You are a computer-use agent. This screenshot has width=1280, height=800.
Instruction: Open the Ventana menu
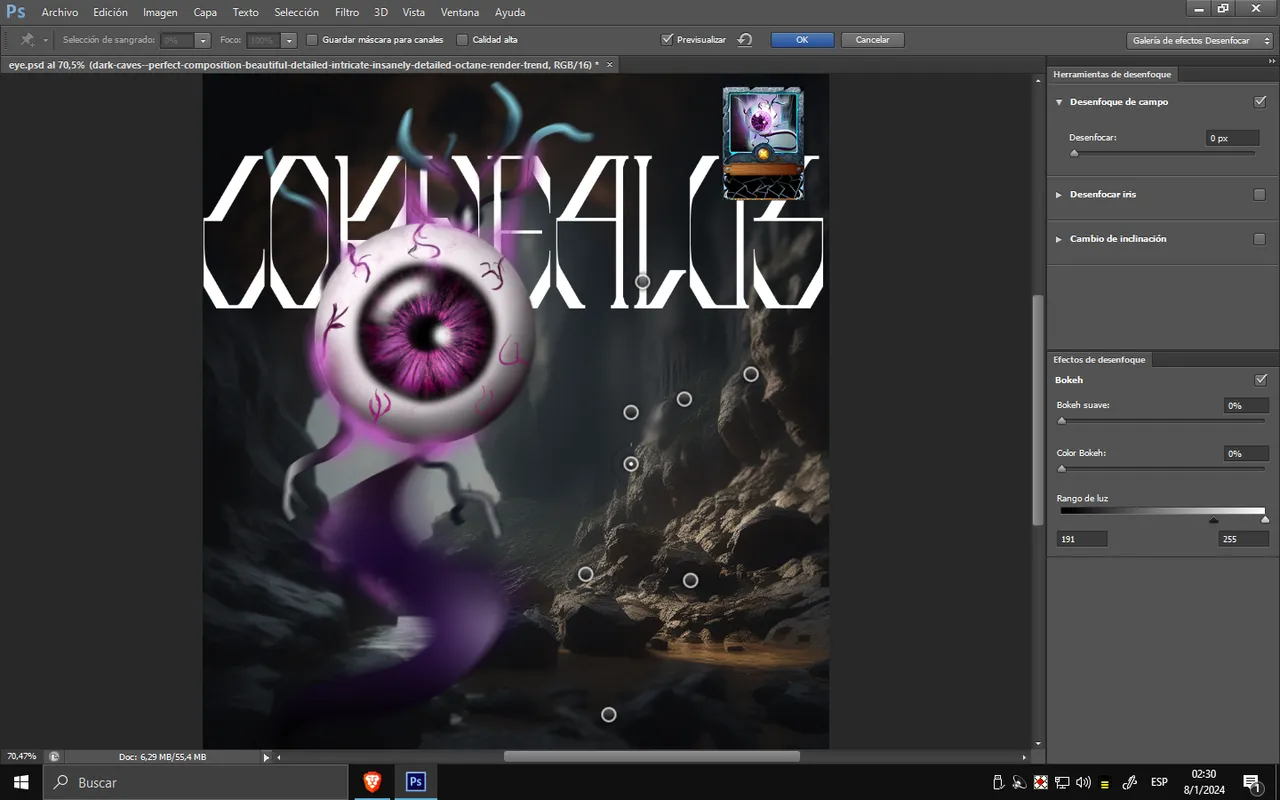(x=459, y=13)
